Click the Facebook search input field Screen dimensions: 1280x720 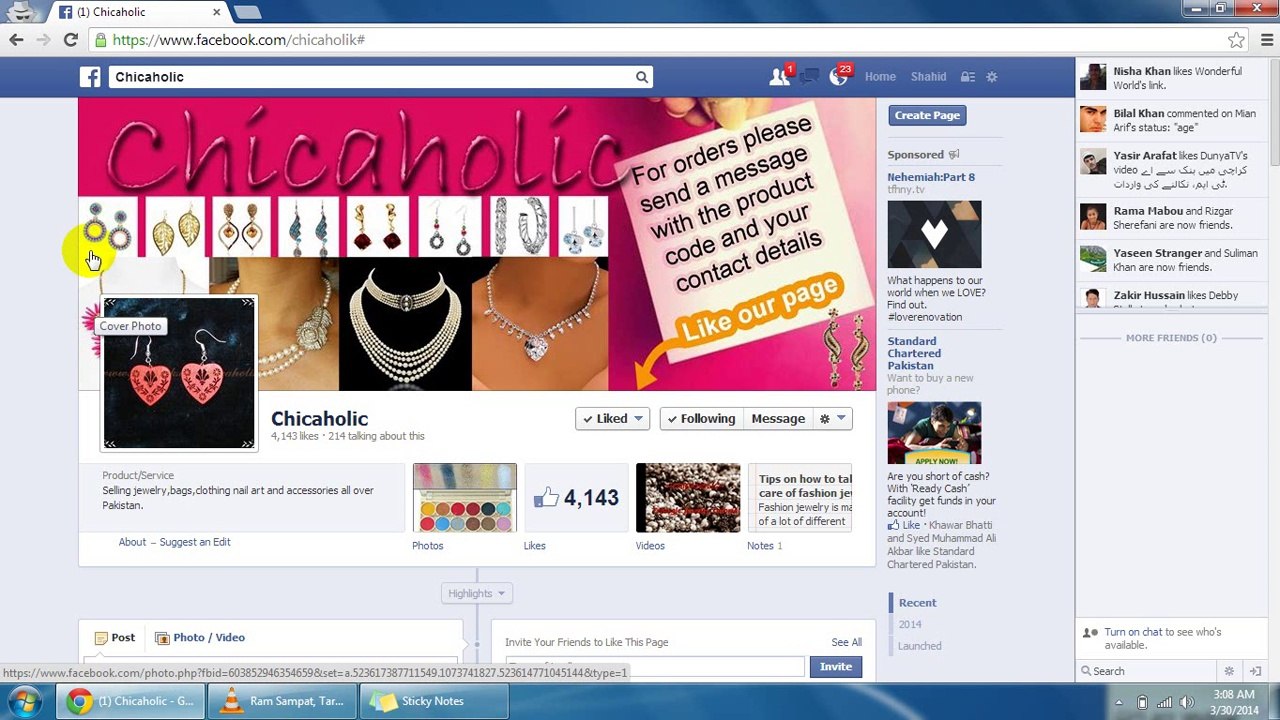pos(370,77)
